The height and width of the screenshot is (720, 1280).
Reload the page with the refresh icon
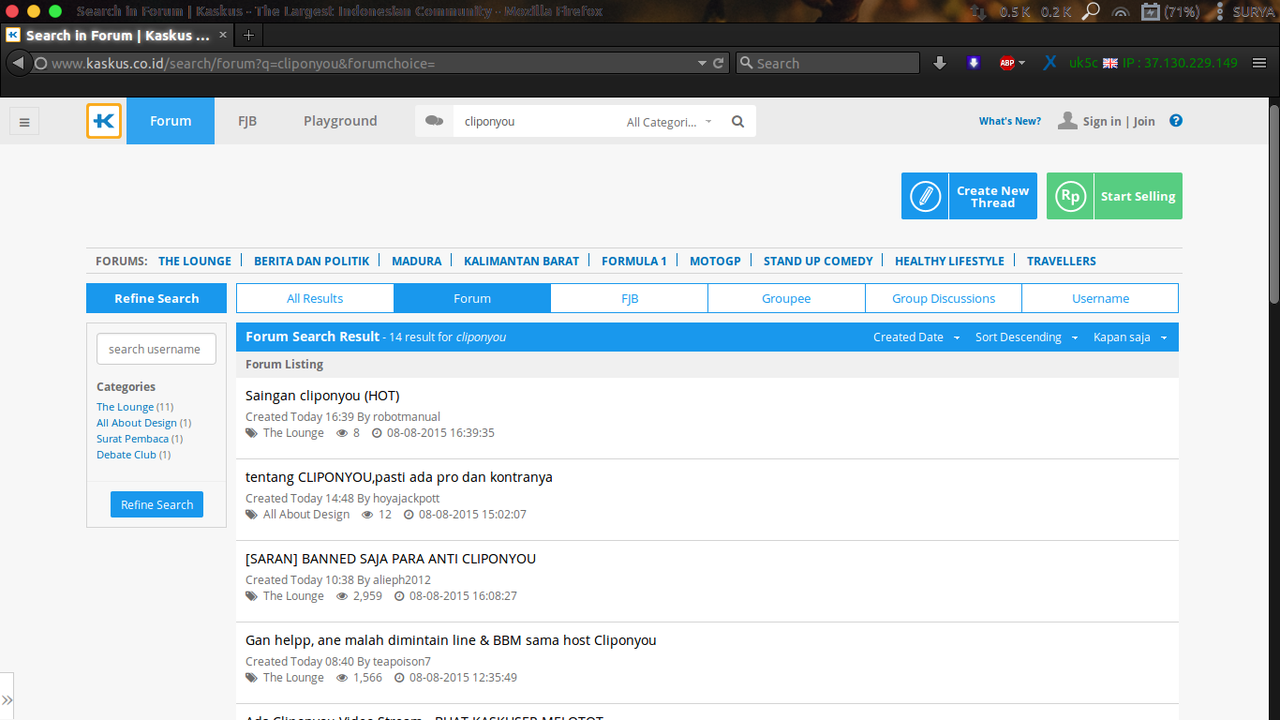pos(718,63)
